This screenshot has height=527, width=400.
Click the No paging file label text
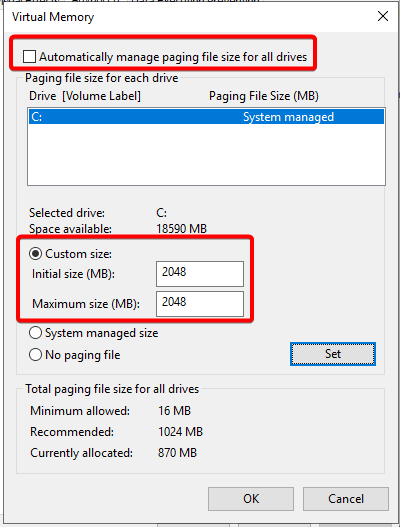(83, 355)
